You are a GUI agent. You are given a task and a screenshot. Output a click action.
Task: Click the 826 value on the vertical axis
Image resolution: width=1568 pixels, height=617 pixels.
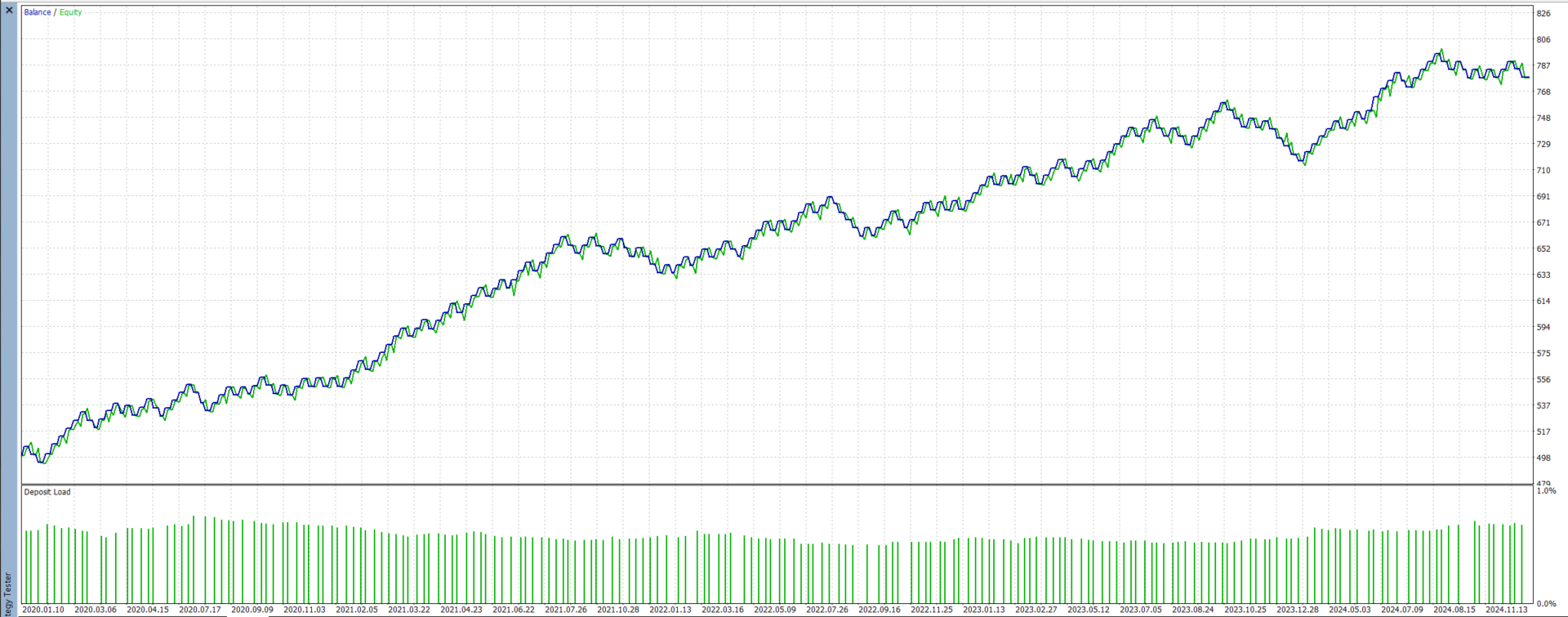1543,13
